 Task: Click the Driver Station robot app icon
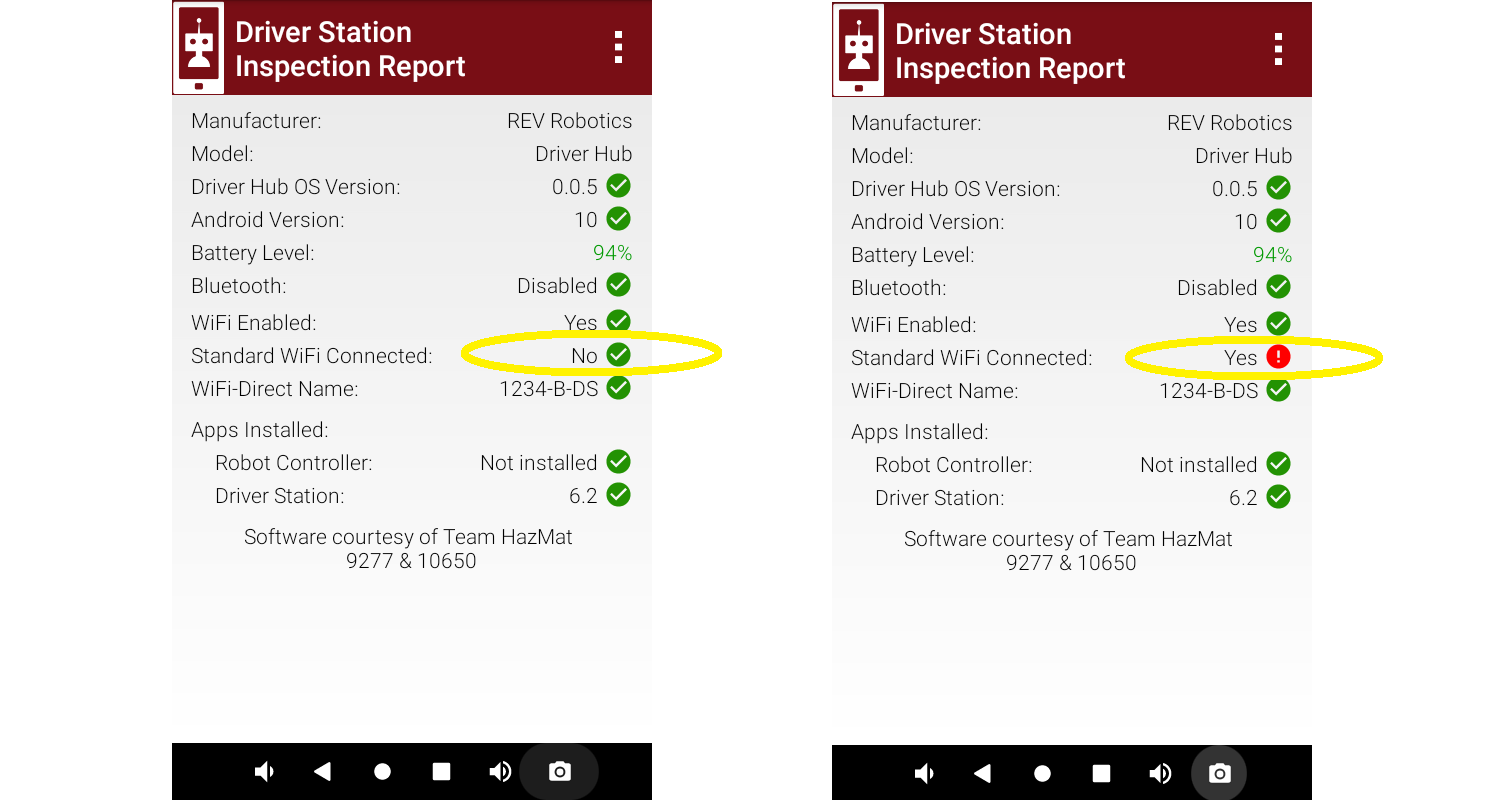point(199,46)
